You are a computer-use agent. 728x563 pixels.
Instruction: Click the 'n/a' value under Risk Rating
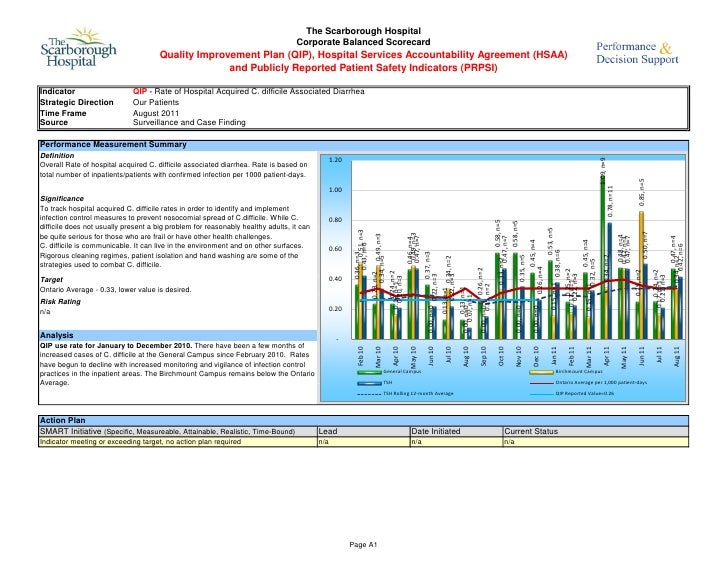click(45, 311)
